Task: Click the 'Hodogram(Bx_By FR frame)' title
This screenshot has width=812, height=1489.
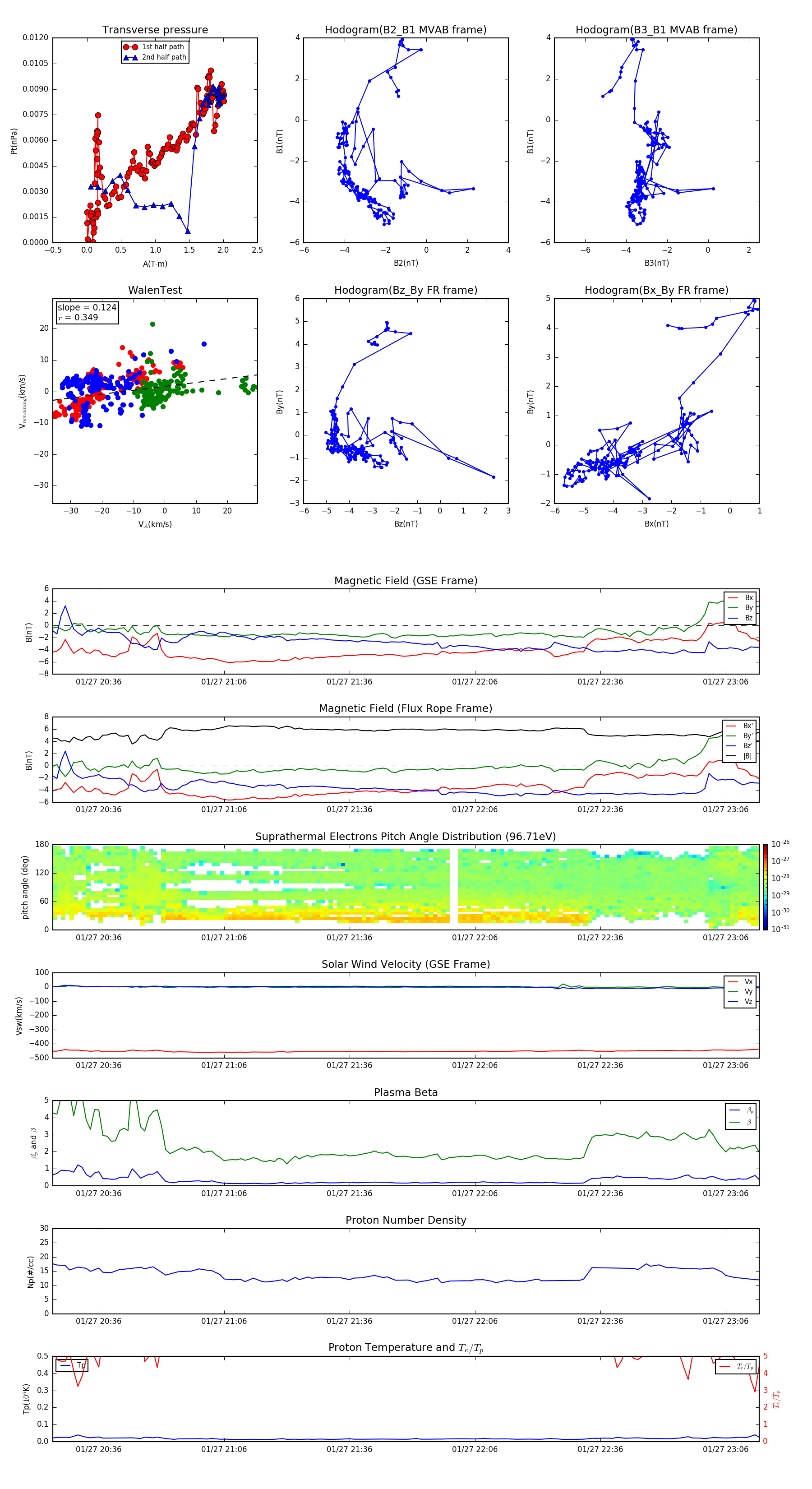Action: point(656,290)
